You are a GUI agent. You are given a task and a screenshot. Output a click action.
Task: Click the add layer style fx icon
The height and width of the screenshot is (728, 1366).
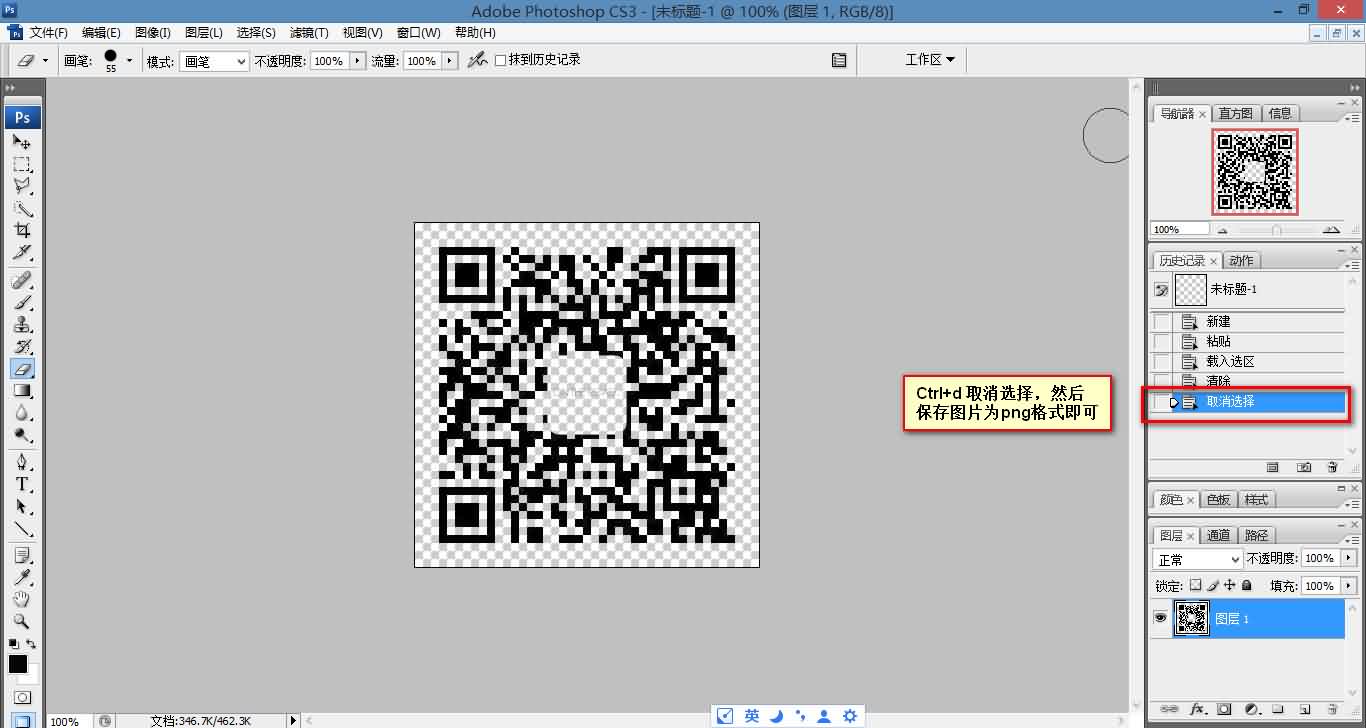pyautogui.click(x=1197, y=709)
